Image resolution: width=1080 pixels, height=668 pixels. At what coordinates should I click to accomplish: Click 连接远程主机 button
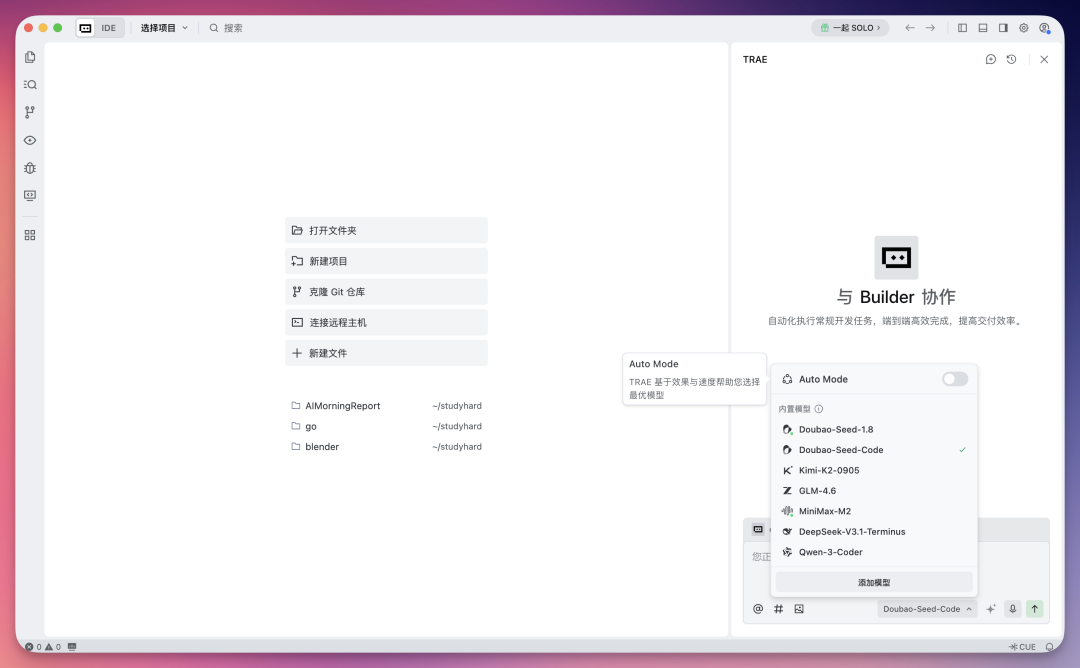386,322
